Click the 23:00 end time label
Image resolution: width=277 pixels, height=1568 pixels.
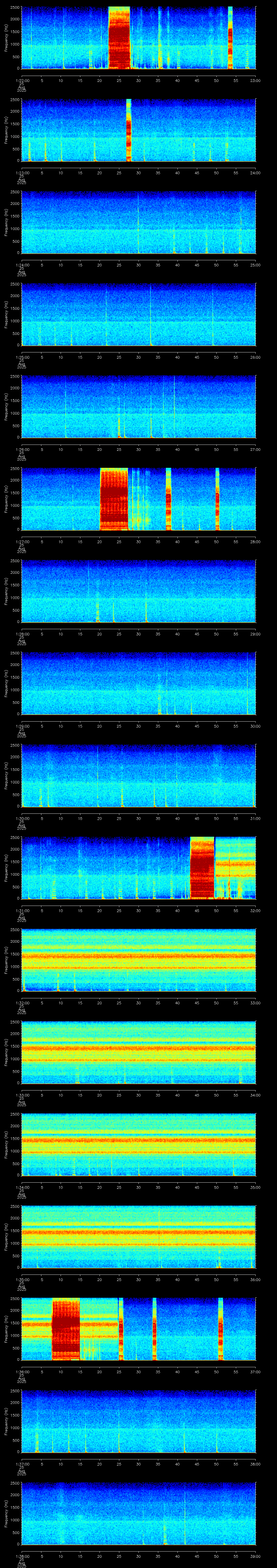256,80
